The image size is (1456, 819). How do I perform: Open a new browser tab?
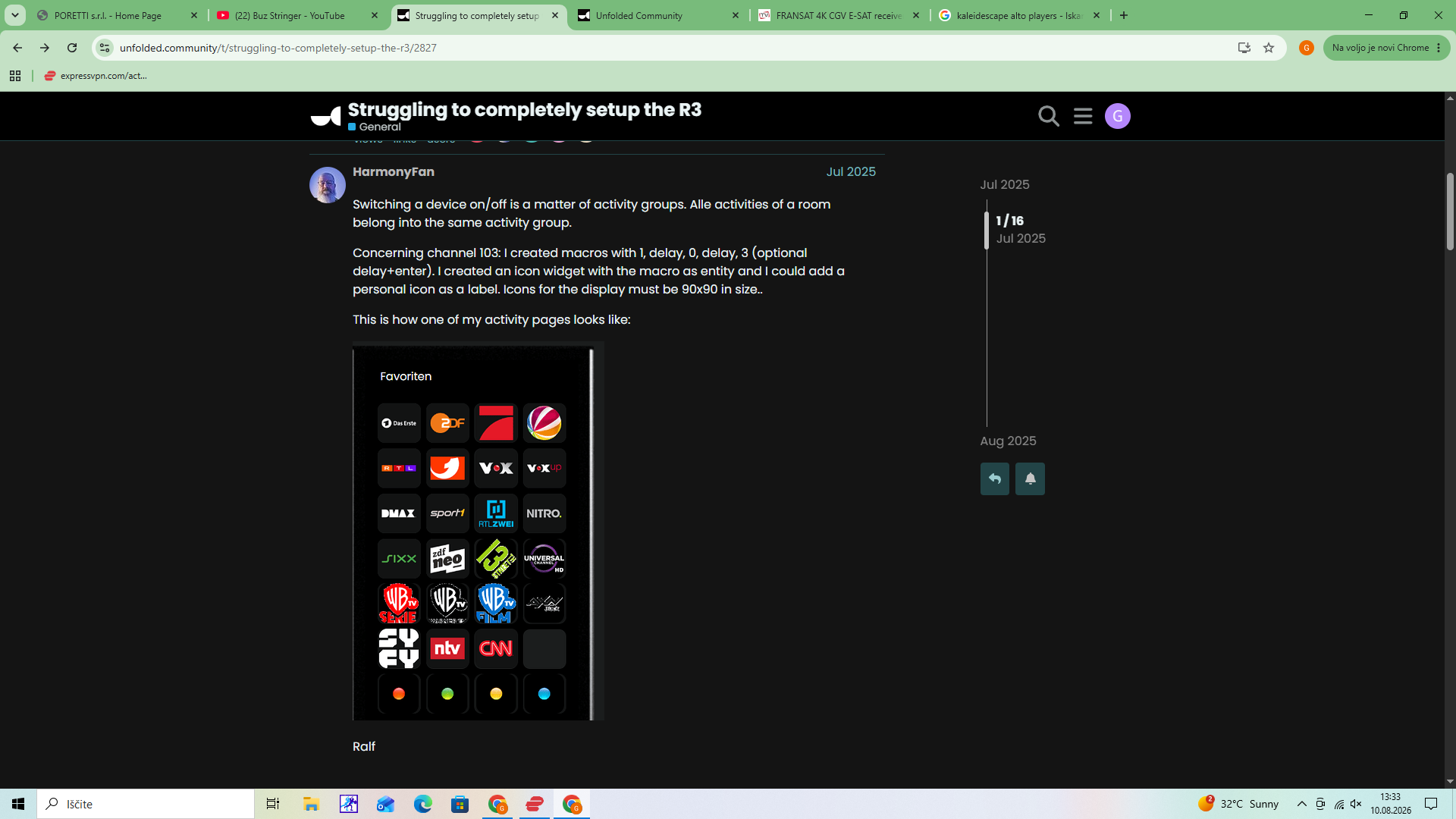point(1124,15)
